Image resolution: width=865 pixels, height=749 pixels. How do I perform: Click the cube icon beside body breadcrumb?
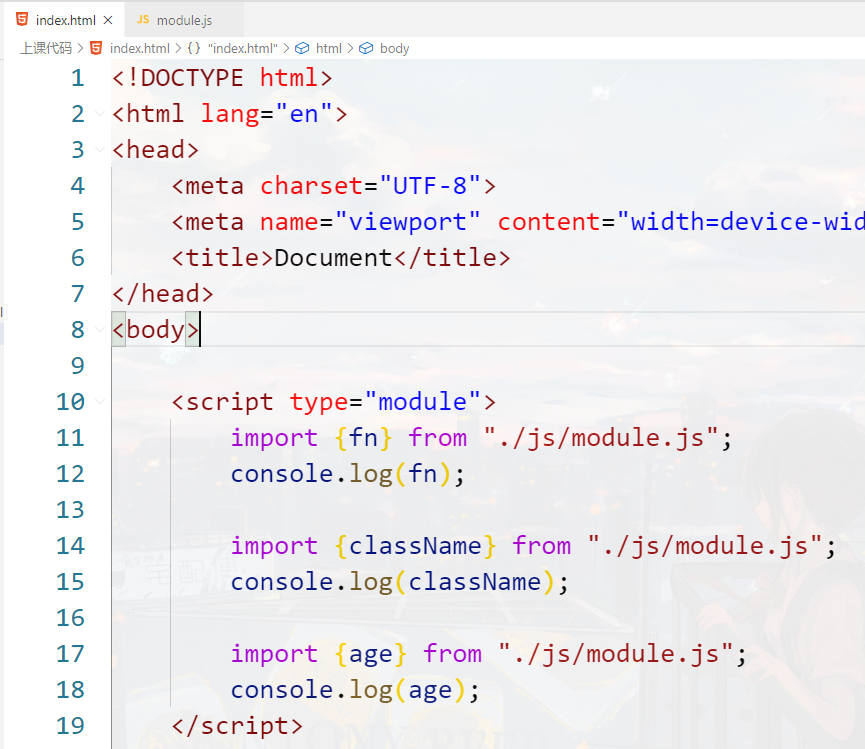(x=366, y=49)
